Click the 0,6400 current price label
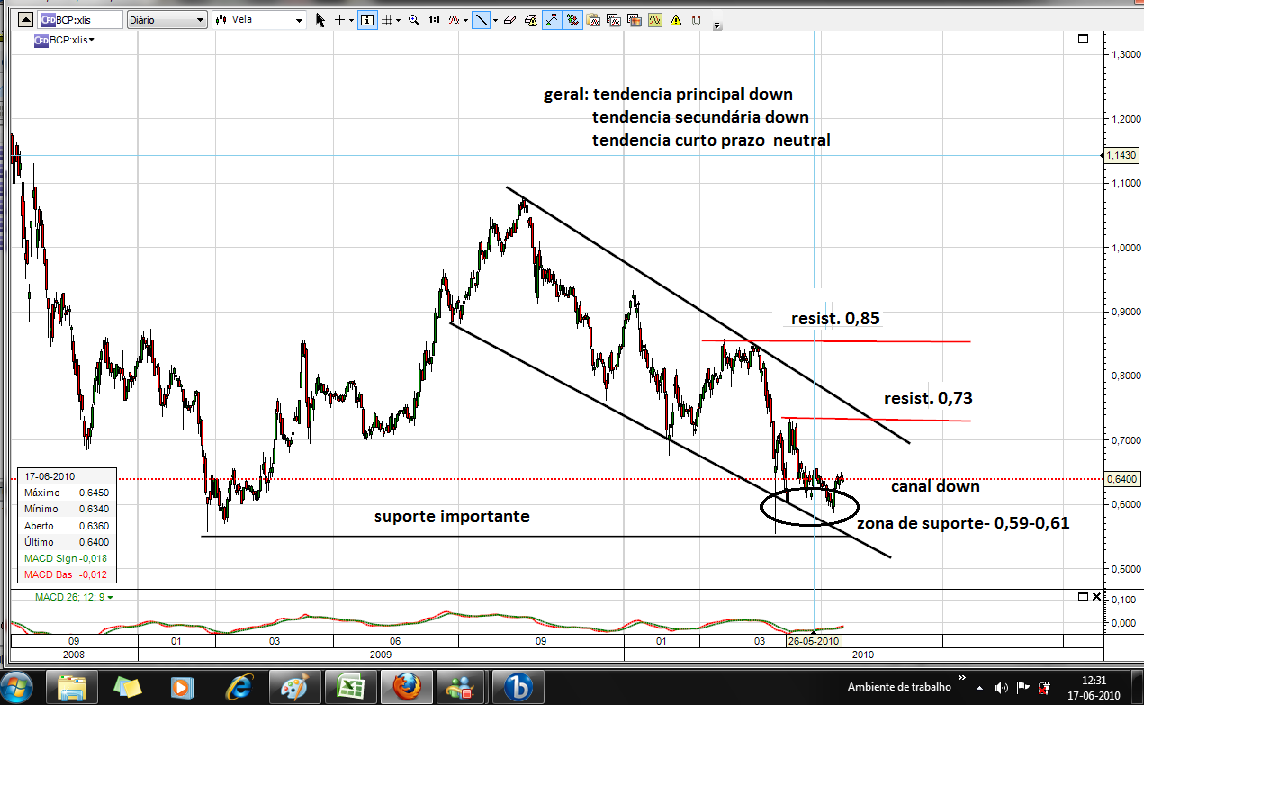Image resolution: width=1280 pixels, height=800 pixels. 1124,479
